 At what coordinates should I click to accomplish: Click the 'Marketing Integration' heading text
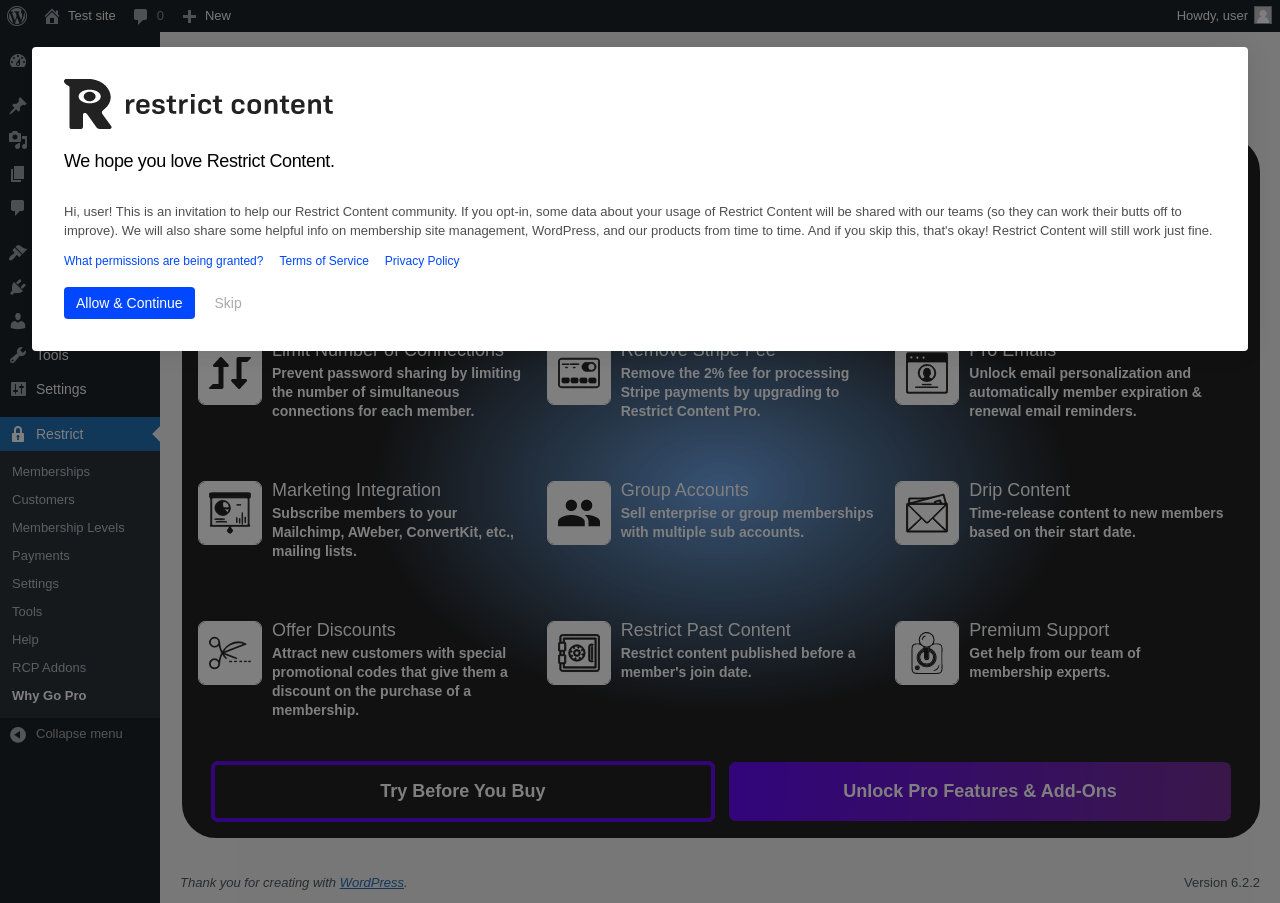point(356,490)
